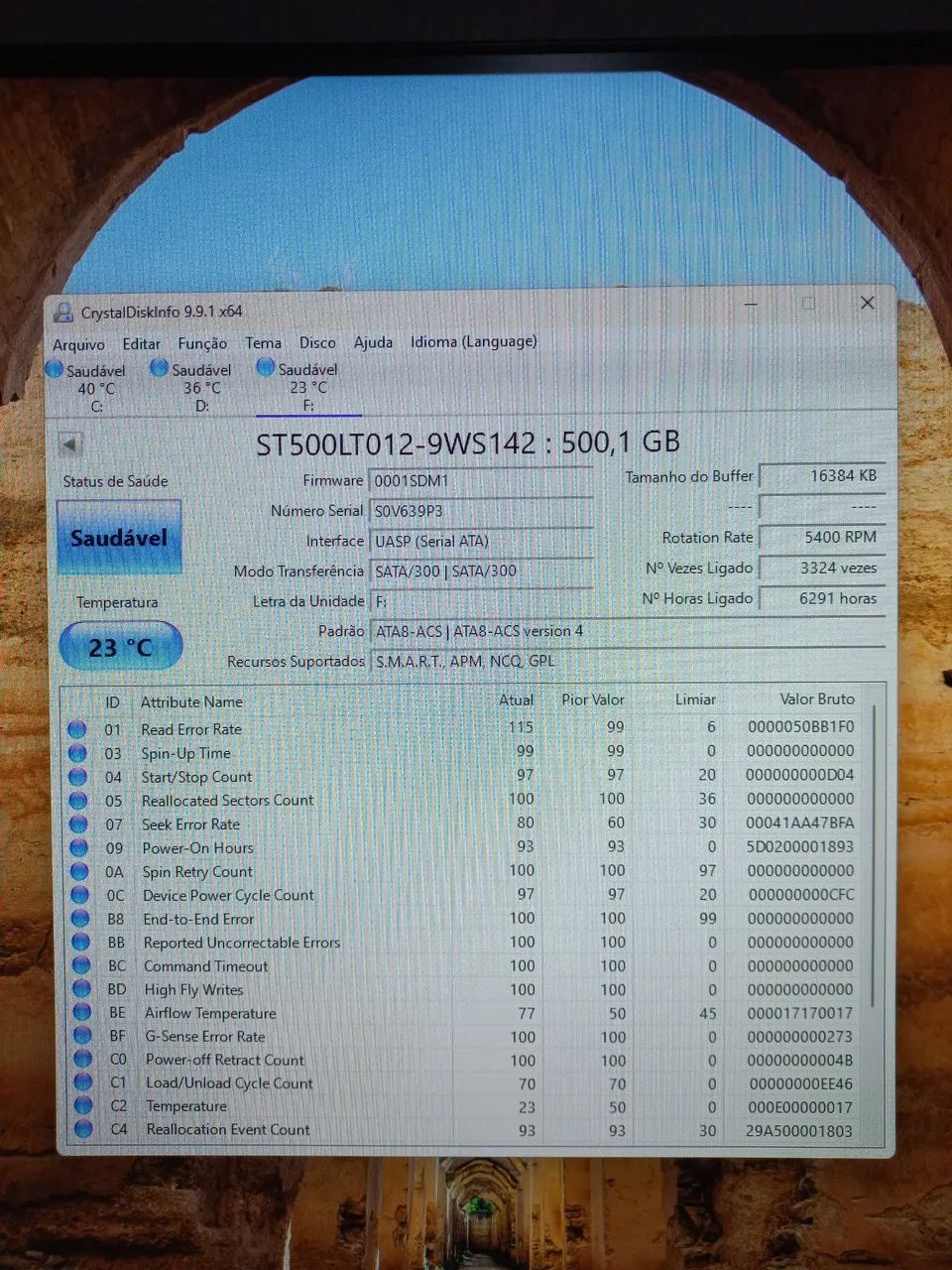Open the Editar menu

click(141, 343)
